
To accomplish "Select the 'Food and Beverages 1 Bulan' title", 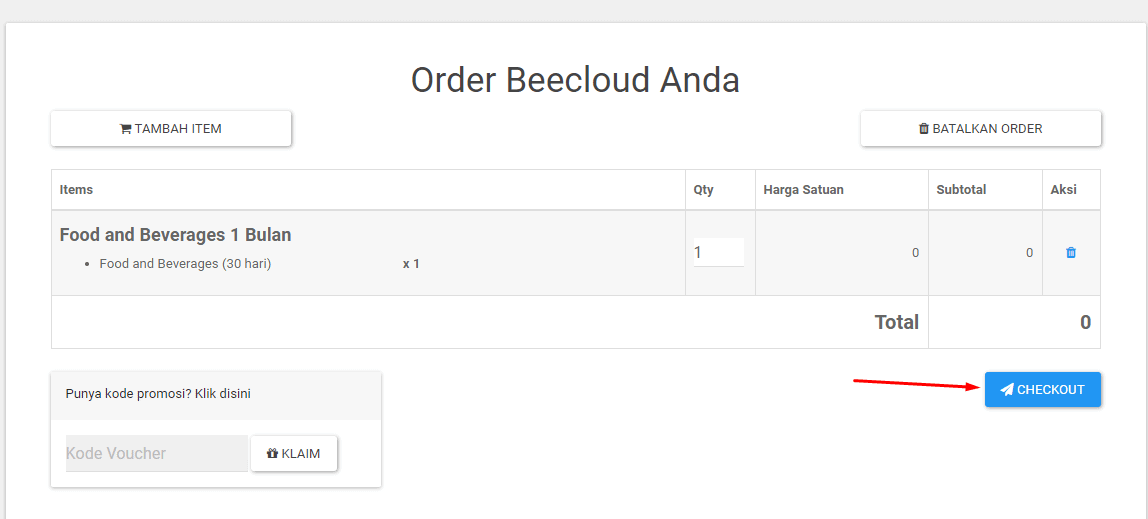I will click(x=176, y=235).
